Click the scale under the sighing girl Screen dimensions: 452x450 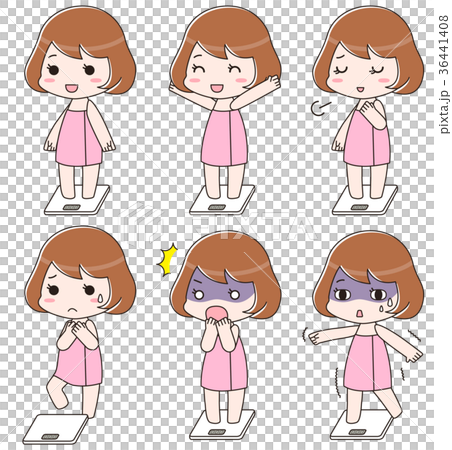365,200
